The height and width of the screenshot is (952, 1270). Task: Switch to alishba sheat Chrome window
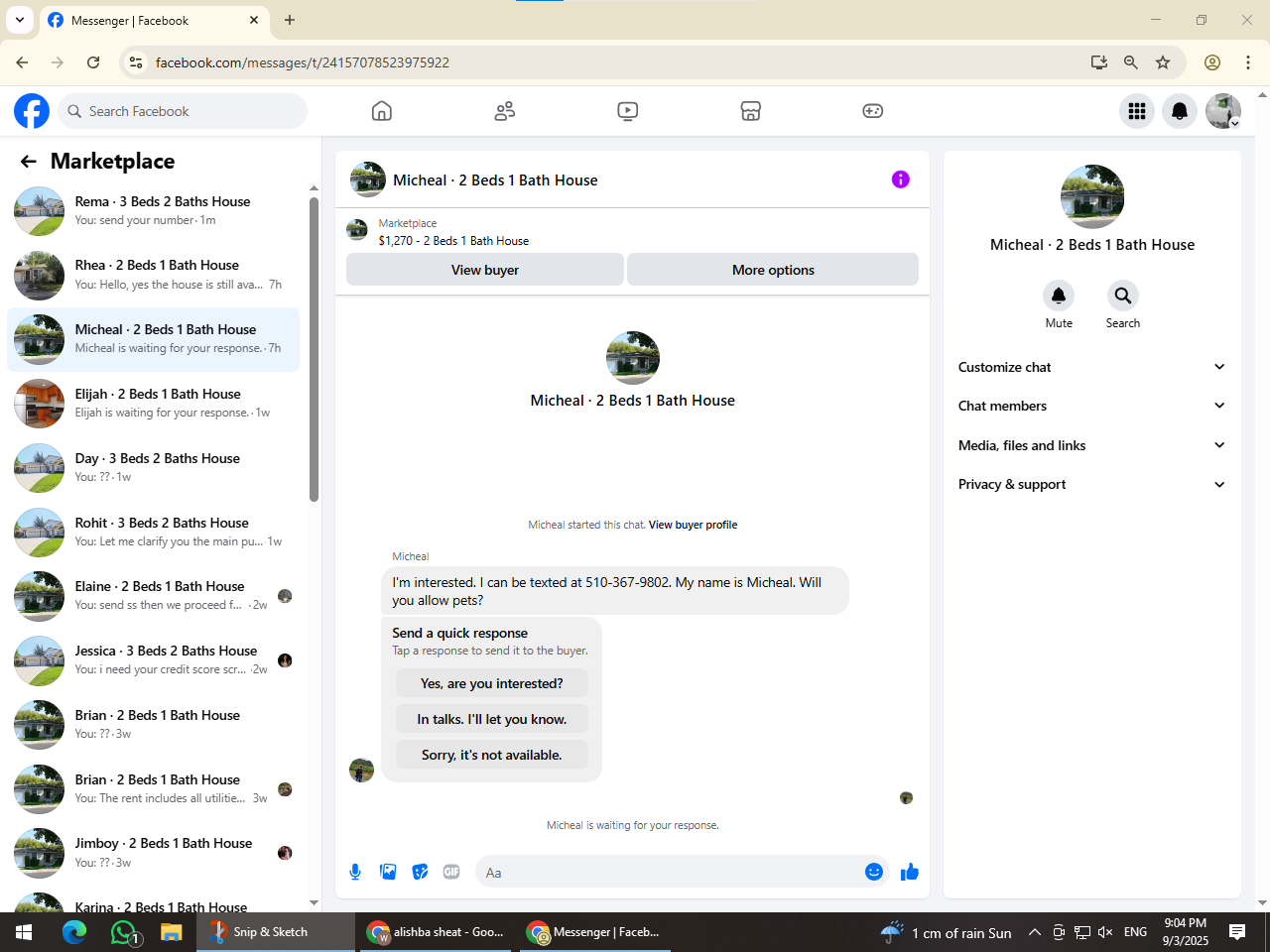437,932
